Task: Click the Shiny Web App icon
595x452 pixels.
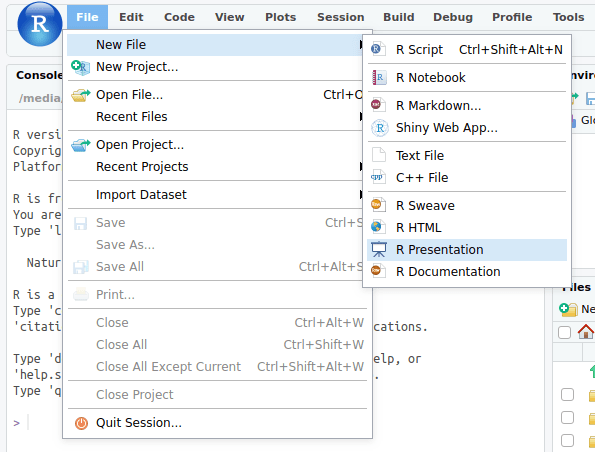Action: [x=380, y=128]
